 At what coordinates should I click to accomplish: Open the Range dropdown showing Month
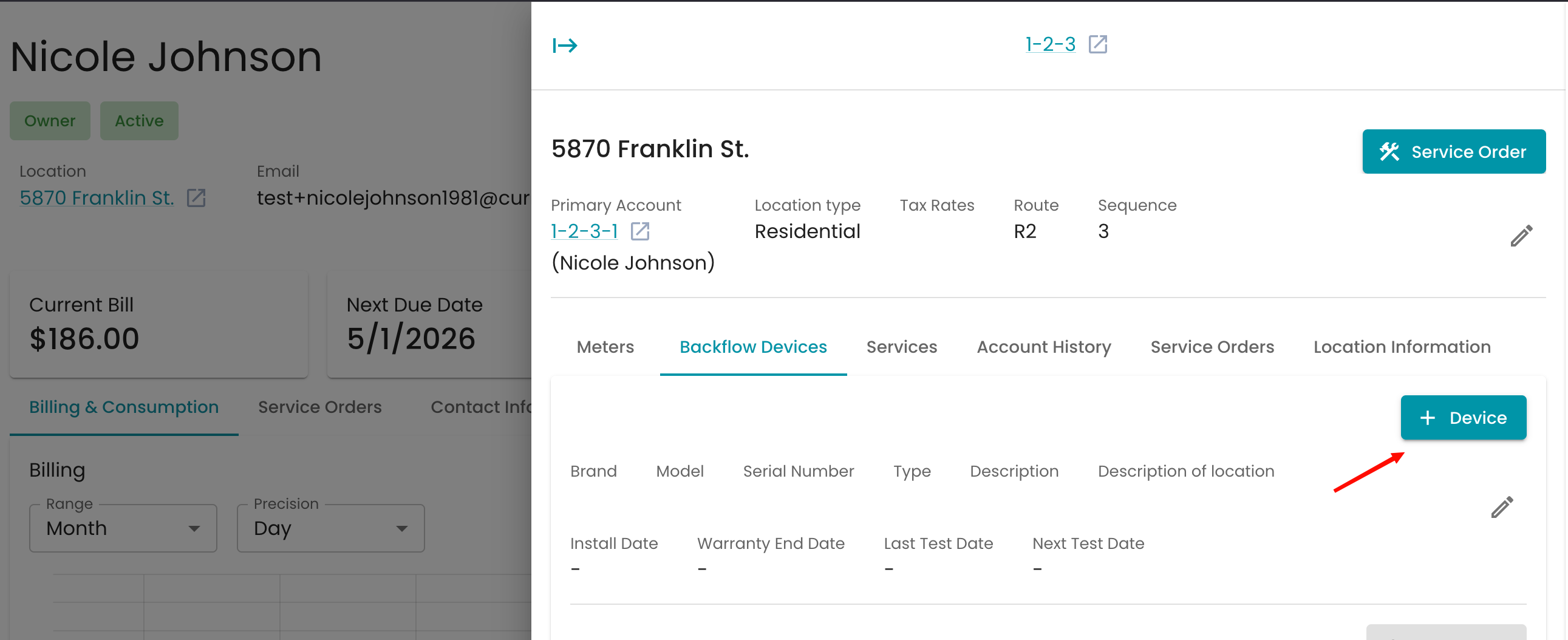[123, 528]
